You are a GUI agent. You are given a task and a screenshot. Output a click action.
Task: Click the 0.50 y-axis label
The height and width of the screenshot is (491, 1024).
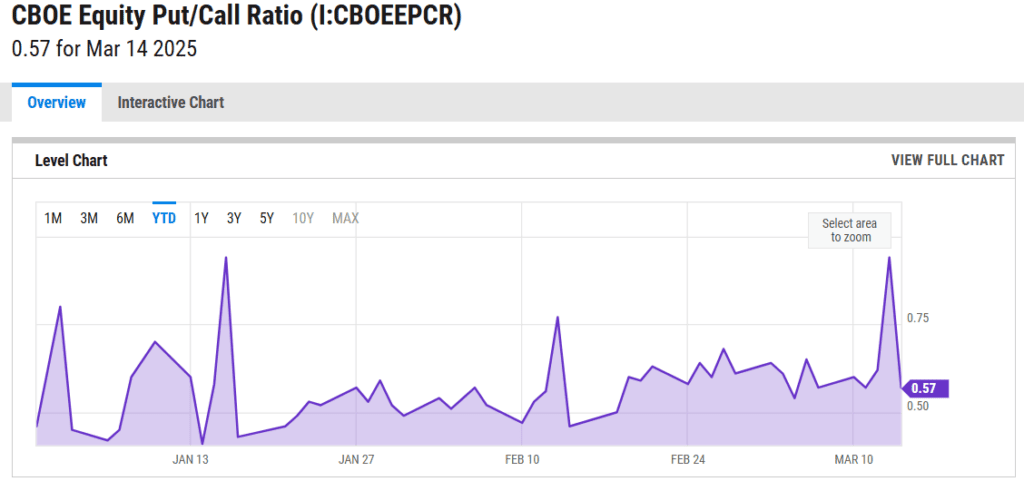[x=918, y=405]
